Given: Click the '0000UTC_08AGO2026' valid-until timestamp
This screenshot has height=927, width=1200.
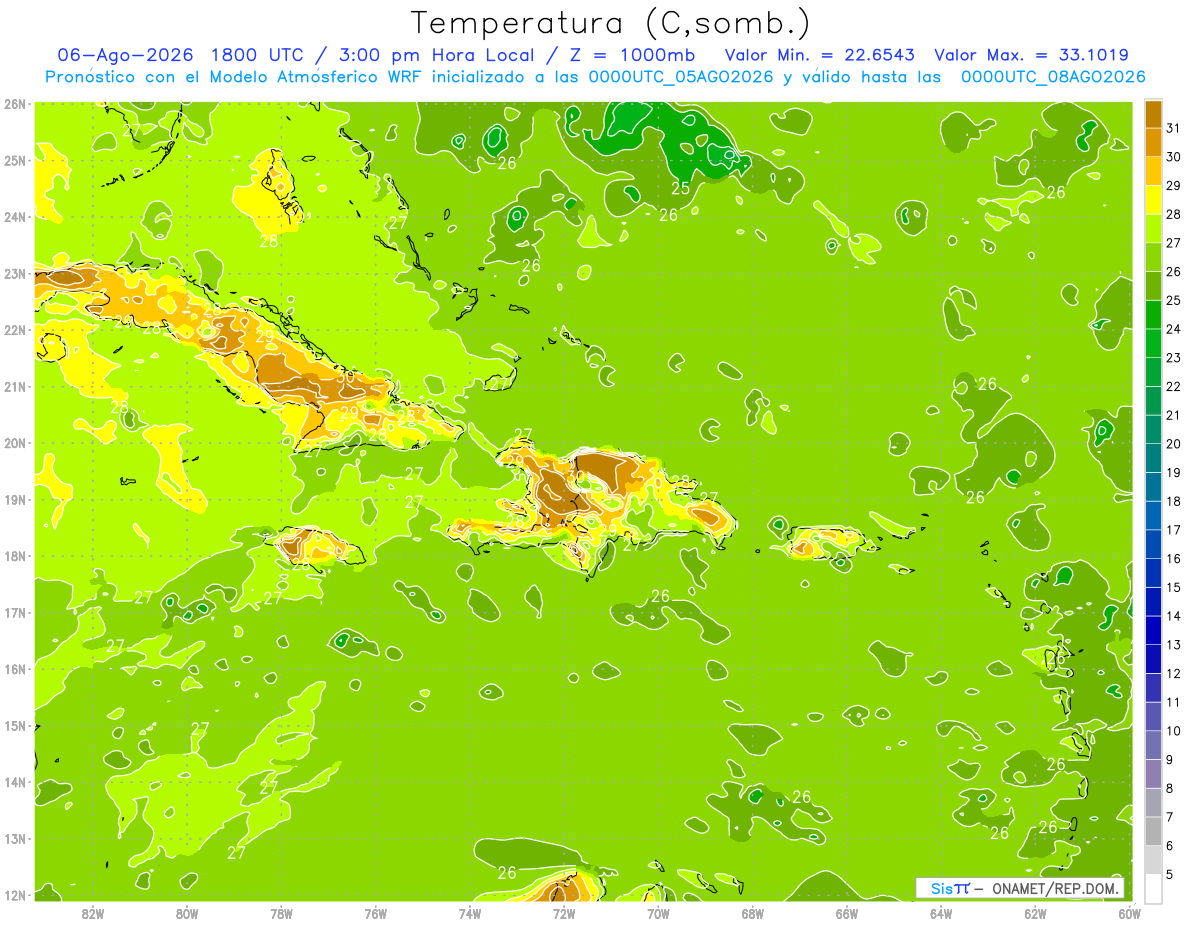Looking at the screenshot, I should click(x=1053, y=77).
